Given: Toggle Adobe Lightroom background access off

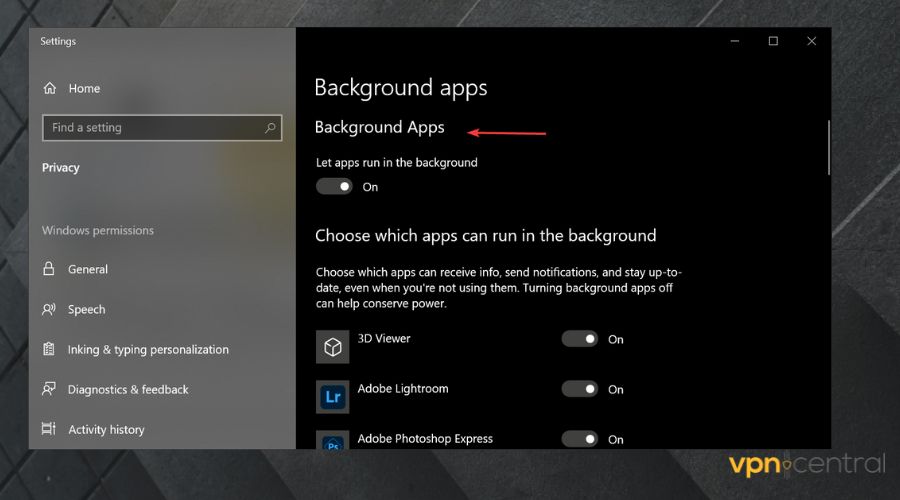Looking at the screenshot, I should click(580, 389).
